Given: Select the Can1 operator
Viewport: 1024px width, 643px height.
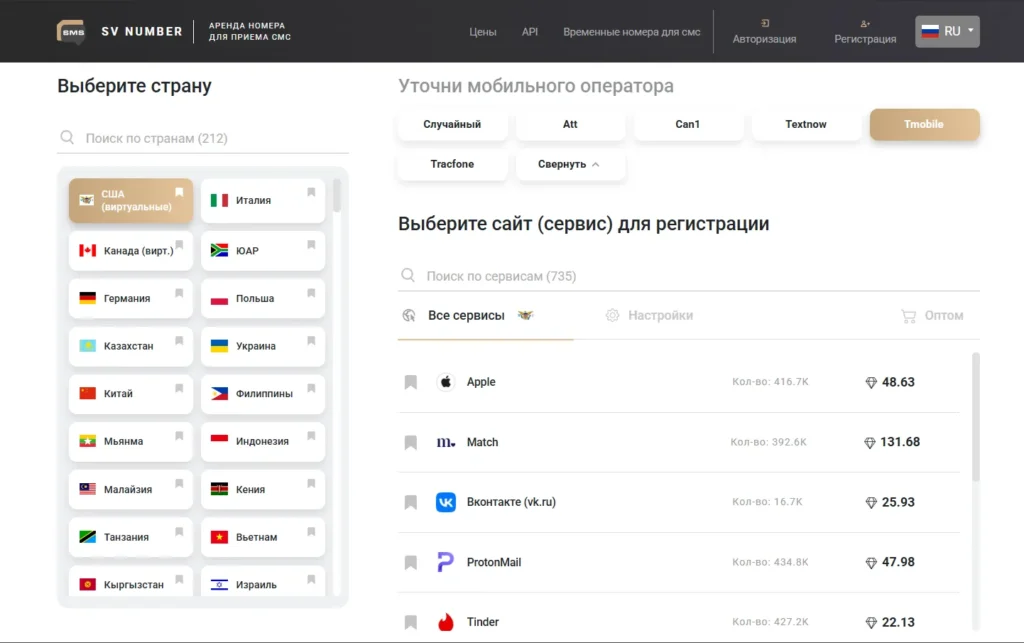Looking at the screenshot, I should point(688,124).
